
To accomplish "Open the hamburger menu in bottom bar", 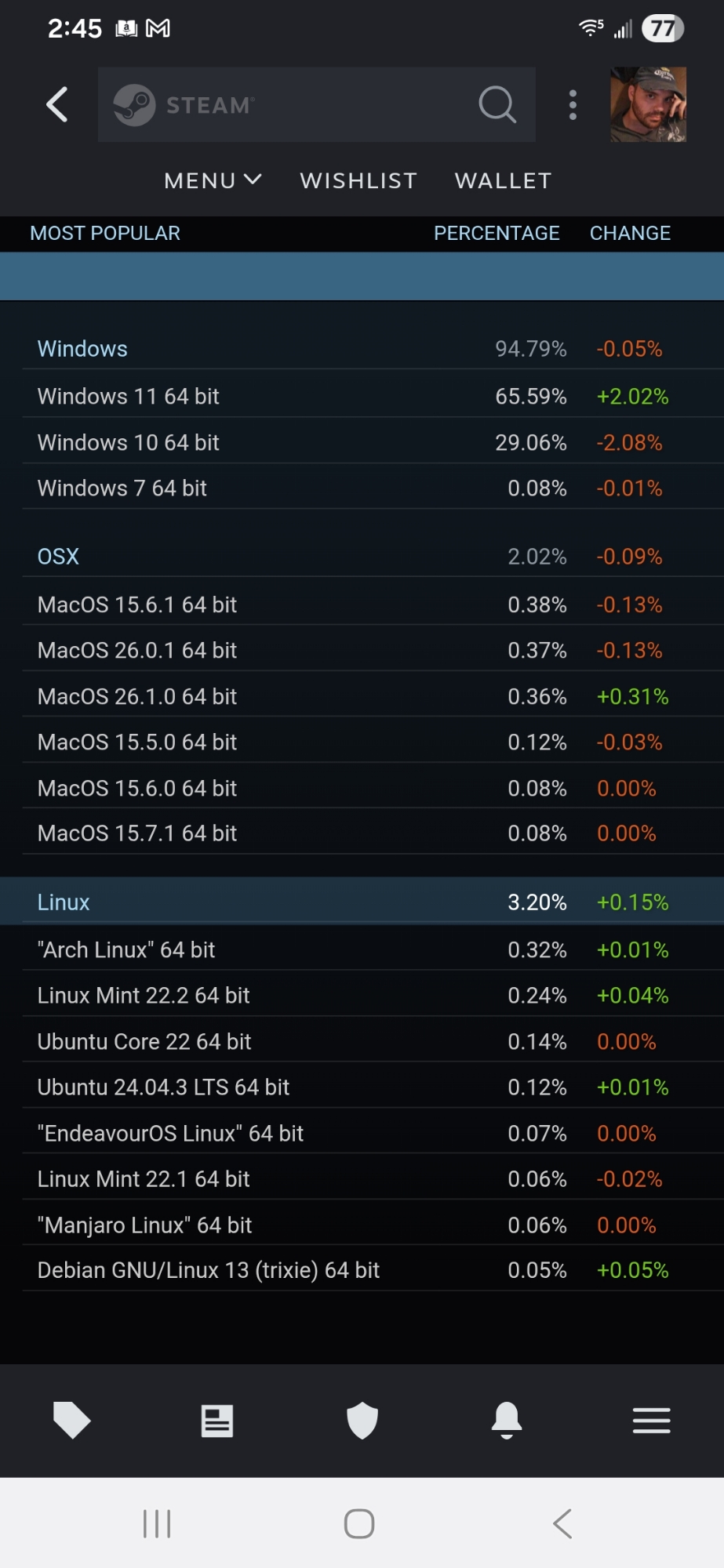I will (651, 1420).
